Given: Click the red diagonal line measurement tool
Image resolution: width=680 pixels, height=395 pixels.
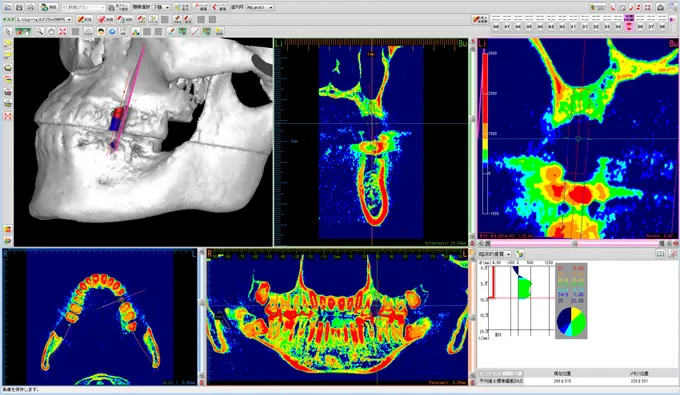Looking at the screenshot, I should pos(195,31).
